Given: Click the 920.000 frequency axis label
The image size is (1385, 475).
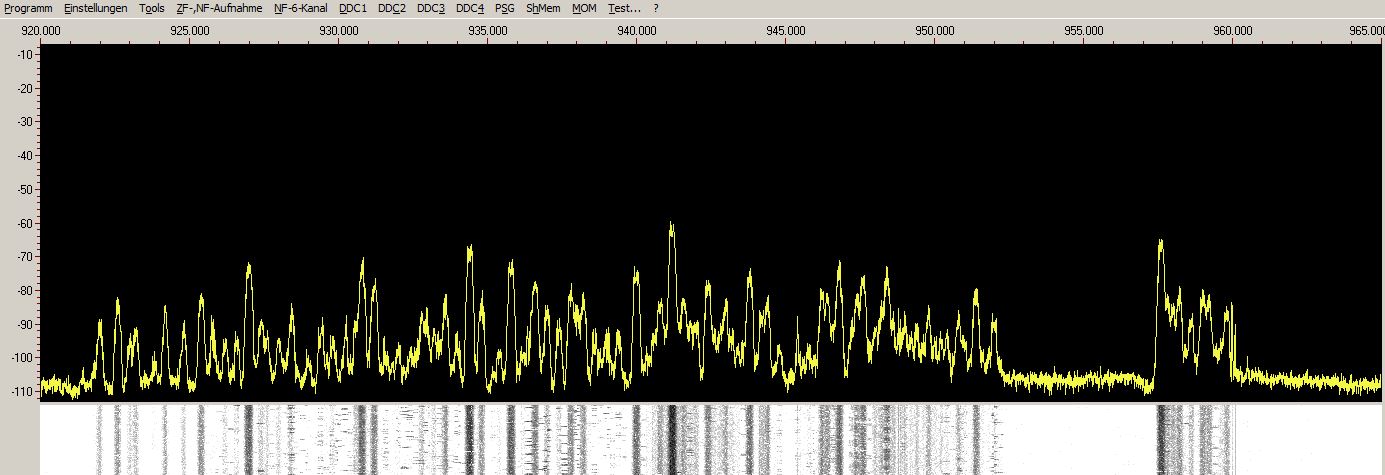Looking at the screenshot, I should (x=40, y=30).
